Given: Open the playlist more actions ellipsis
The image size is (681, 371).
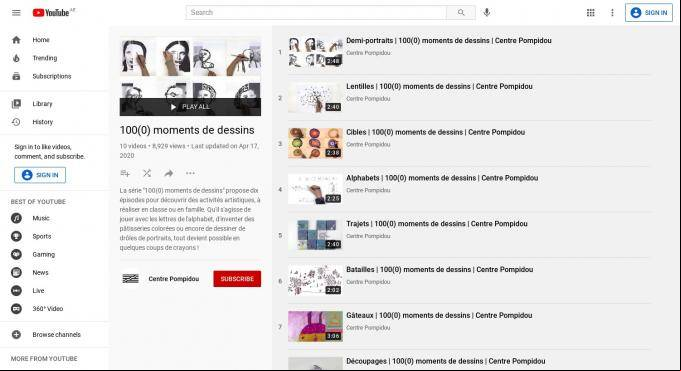Looking at the screenshot, I should (190, 173).
